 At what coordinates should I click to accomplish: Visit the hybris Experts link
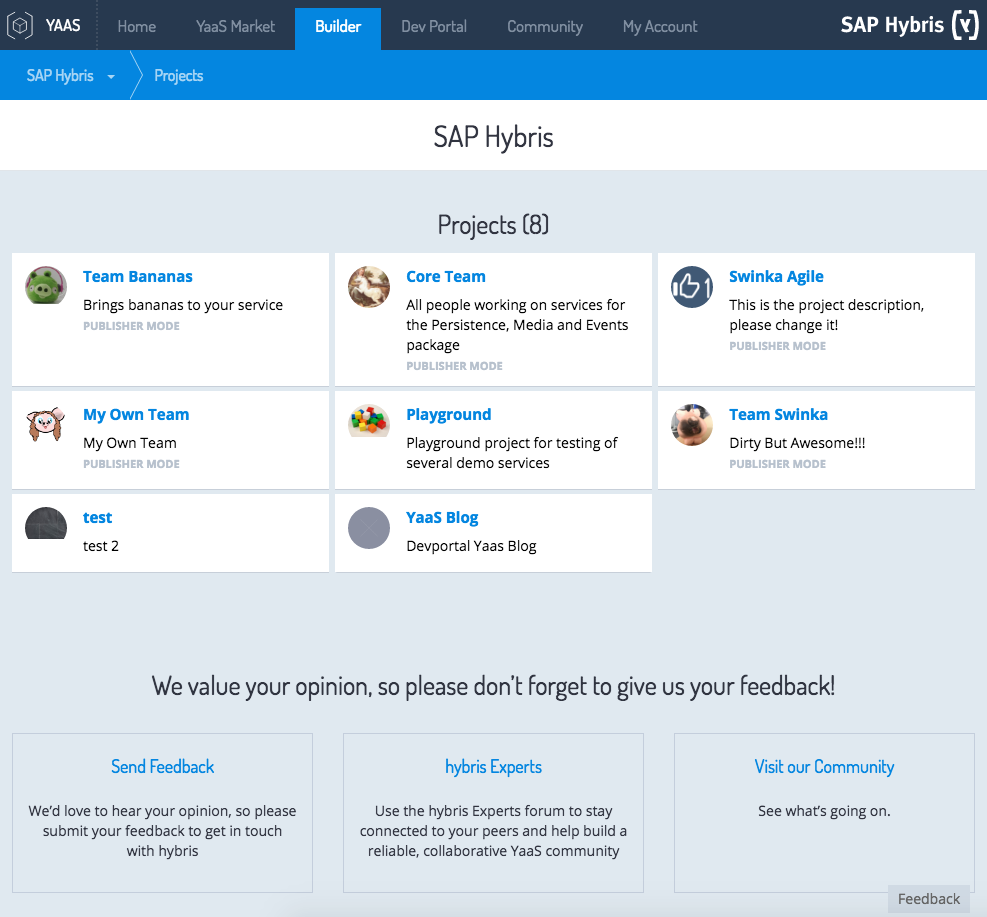[x=494, y=767]
